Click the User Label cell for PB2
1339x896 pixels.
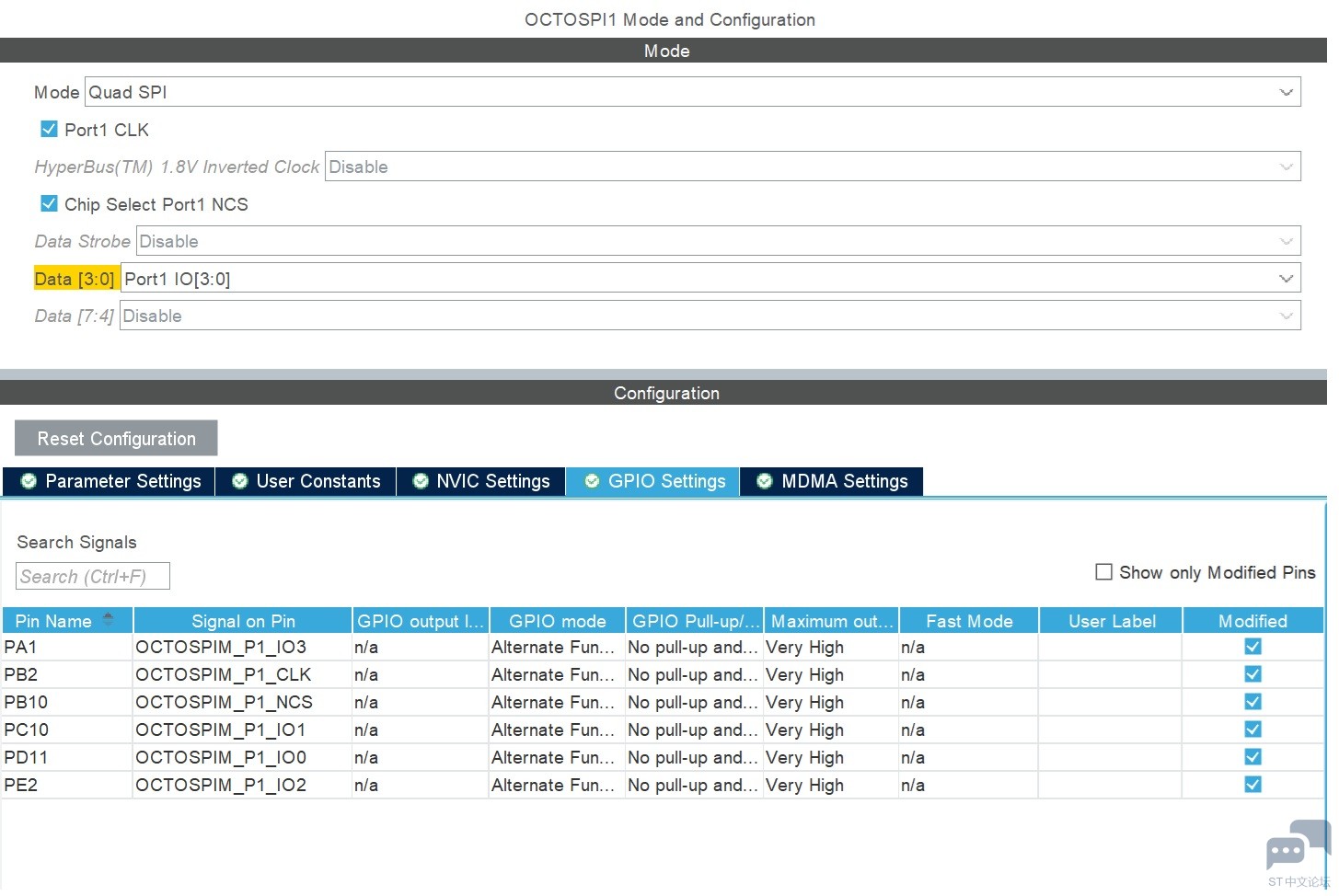pyautogui.click(x=1111, y=674)
